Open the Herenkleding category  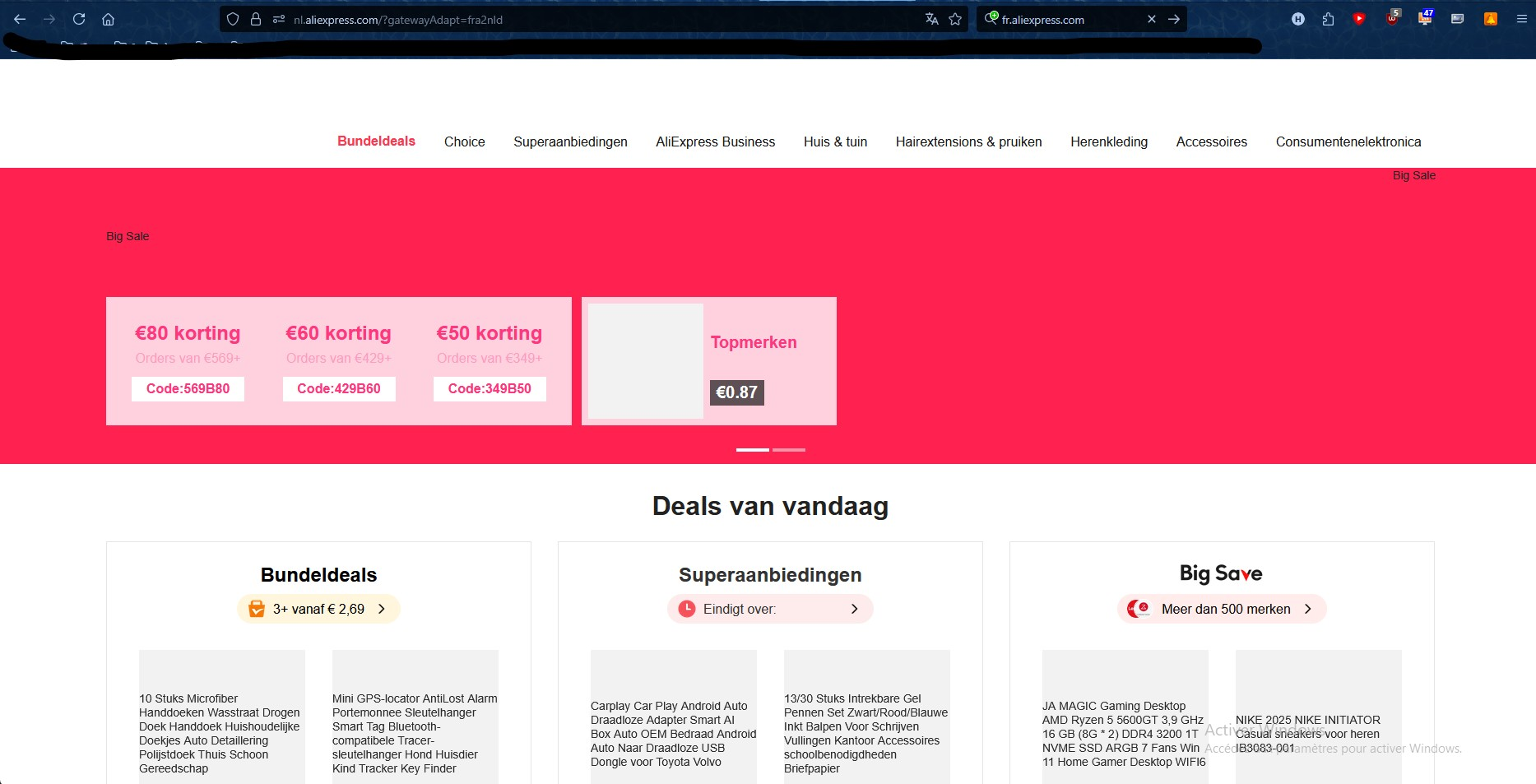(1109, 141)
